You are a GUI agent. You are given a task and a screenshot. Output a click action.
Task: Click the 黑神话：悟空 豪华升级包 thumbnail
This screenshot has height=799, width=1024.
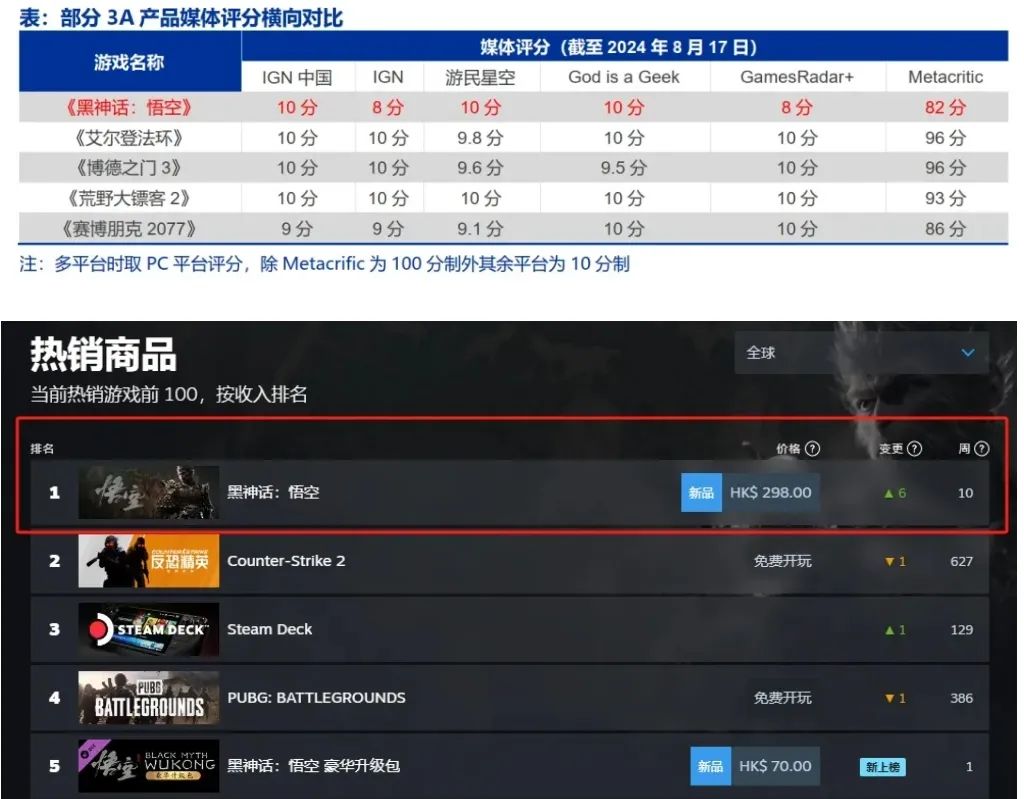point(149,766)
